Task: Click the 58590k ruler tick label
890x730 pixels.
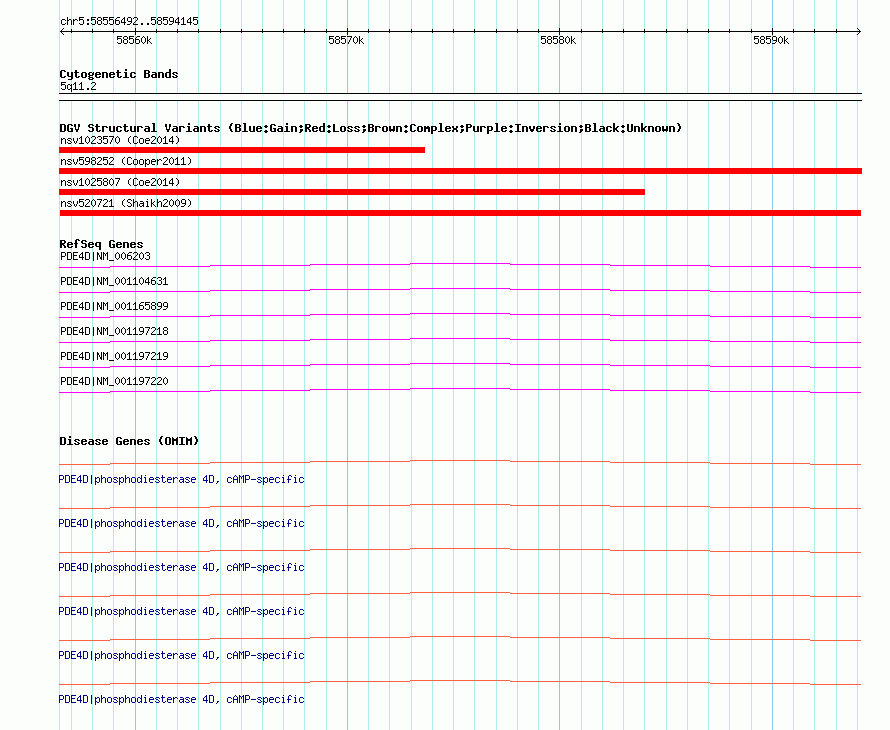Action: pyautogui.click(x=771, y=40)
